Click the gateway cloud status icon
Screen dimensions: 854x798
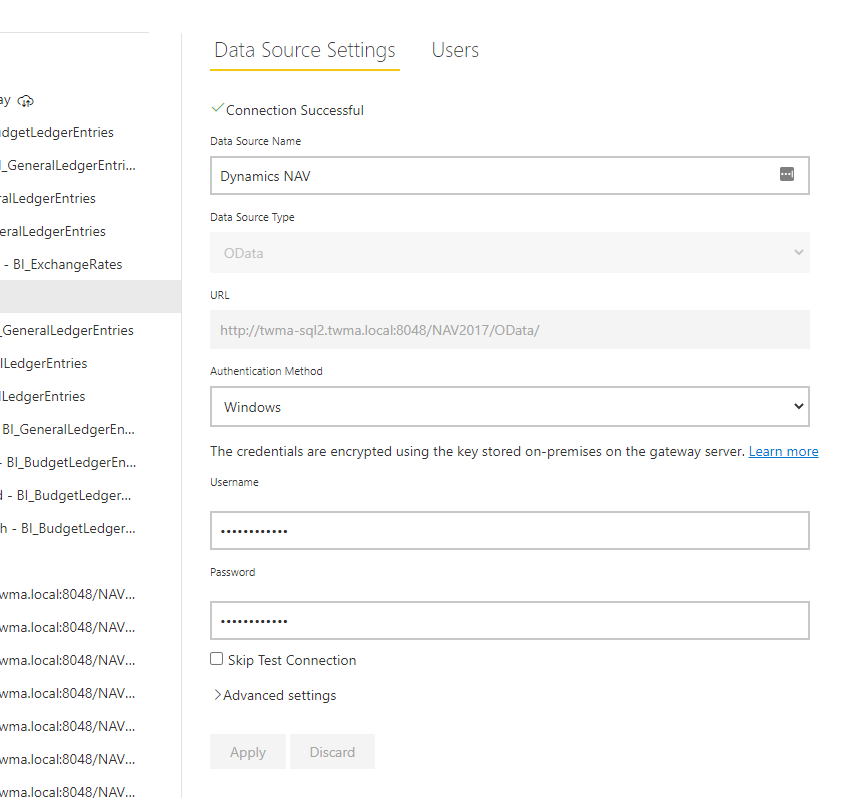coord(25,100)
